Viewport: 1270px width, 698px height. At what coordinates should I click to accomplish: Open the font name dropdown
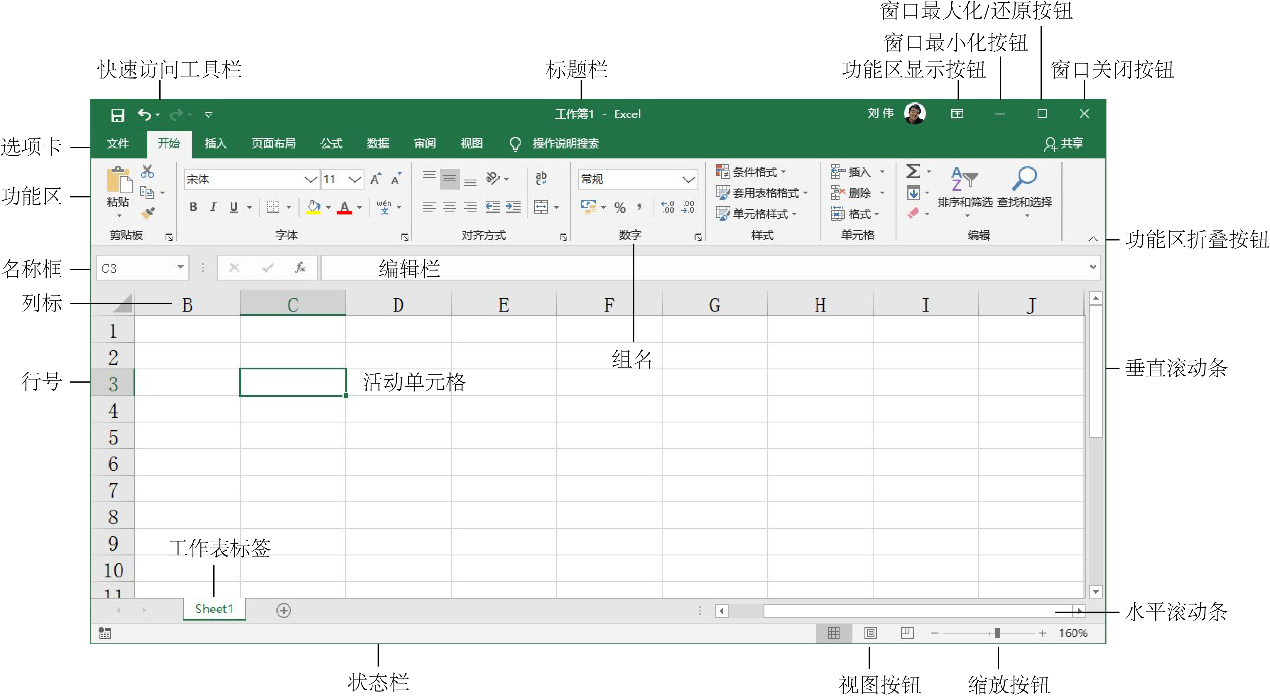(x=309, y=178)
